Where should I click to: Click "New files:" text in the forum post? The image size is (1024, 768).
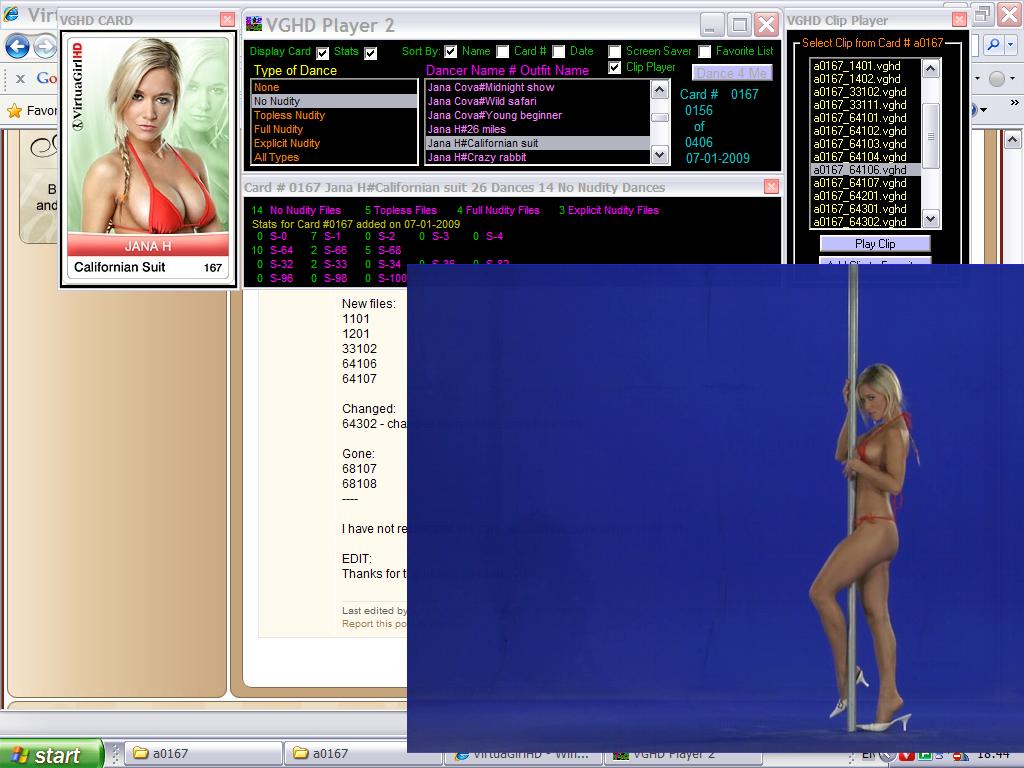click(x=368, y=304)
